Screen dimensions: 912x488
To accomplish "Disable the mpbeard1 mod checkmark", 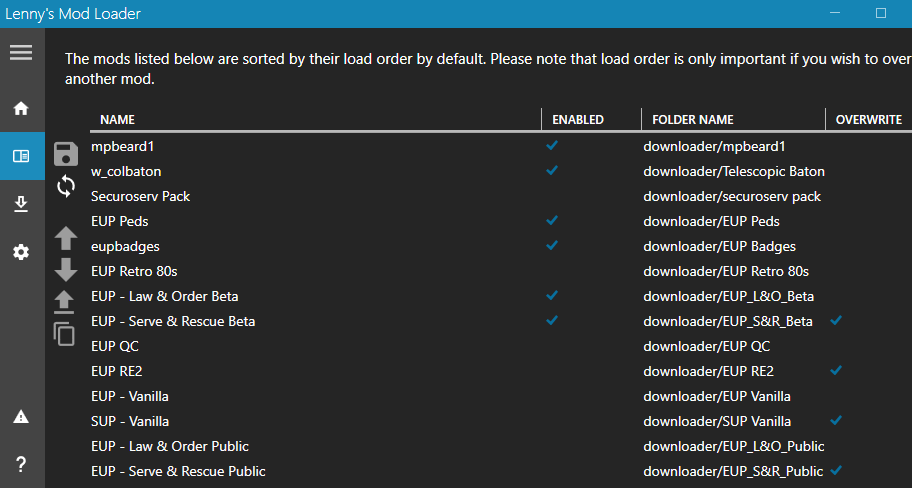I will [x=552, y=146].
